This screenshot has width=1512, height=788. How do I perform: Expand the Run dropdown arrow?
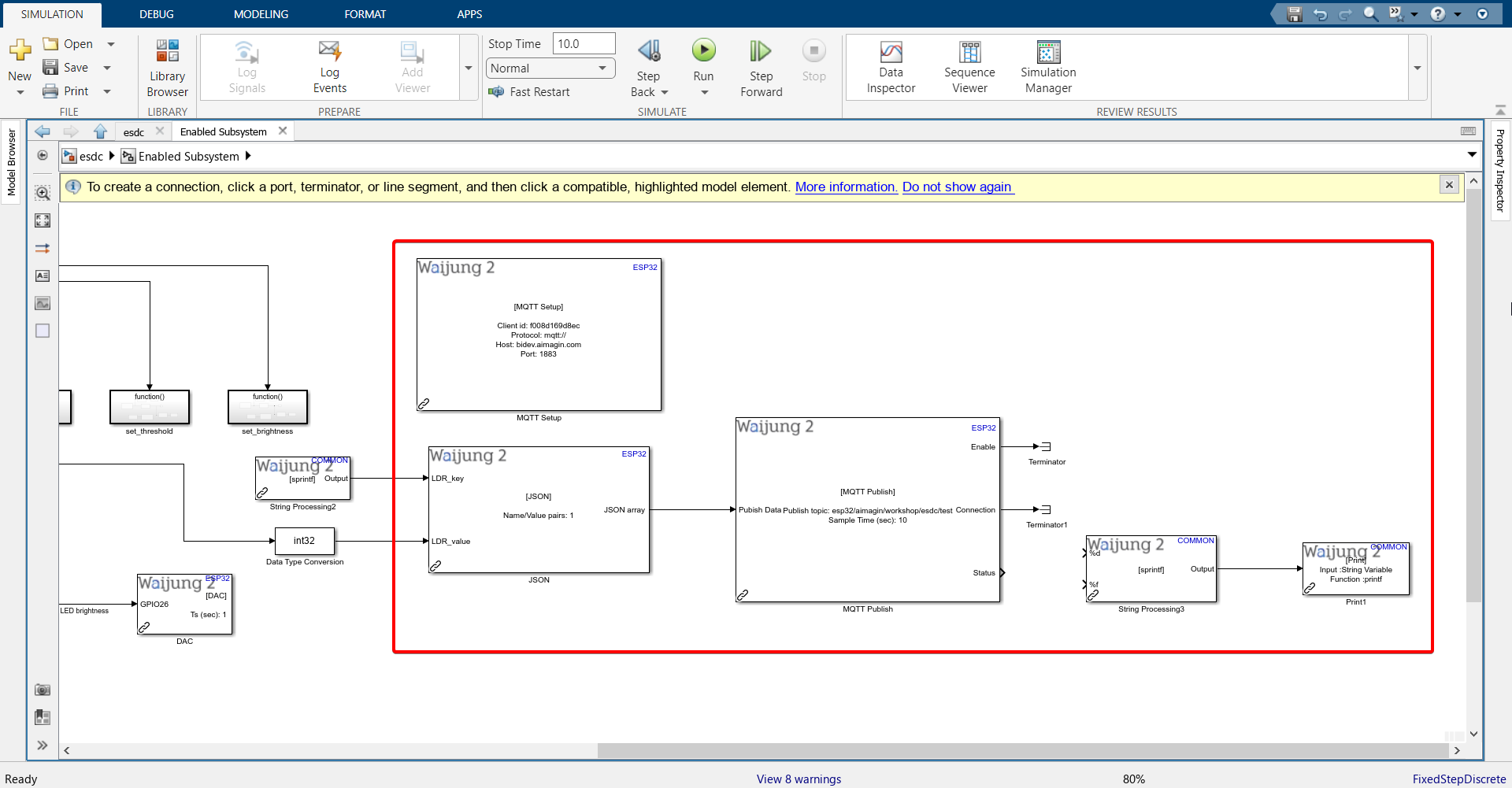(x=704, y=93)
